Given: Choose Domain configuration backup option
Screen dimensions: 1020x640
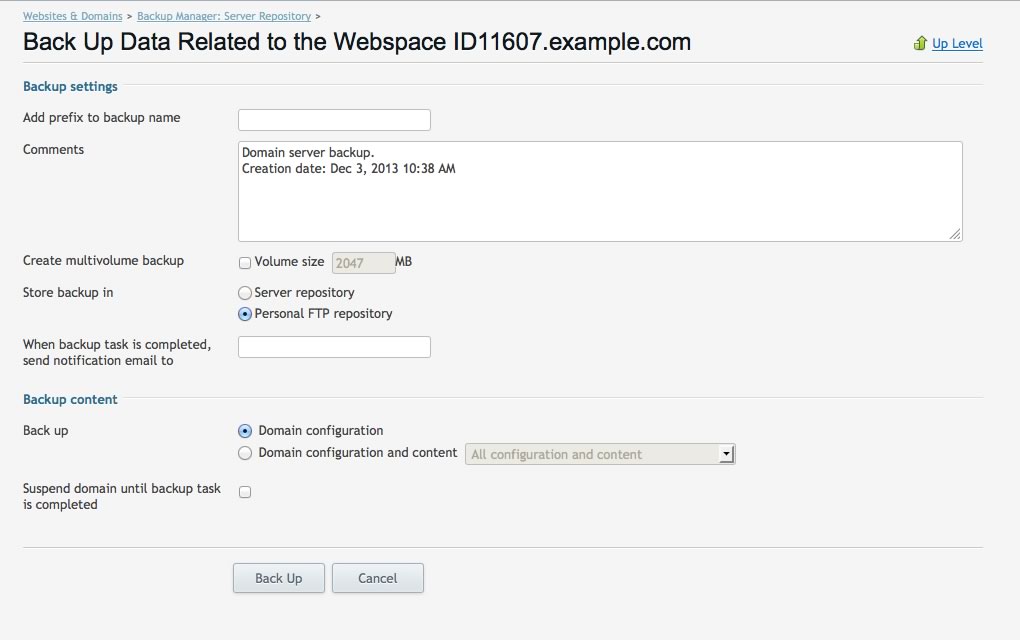Looking at the screenshot, I should (x=245, y=431).
